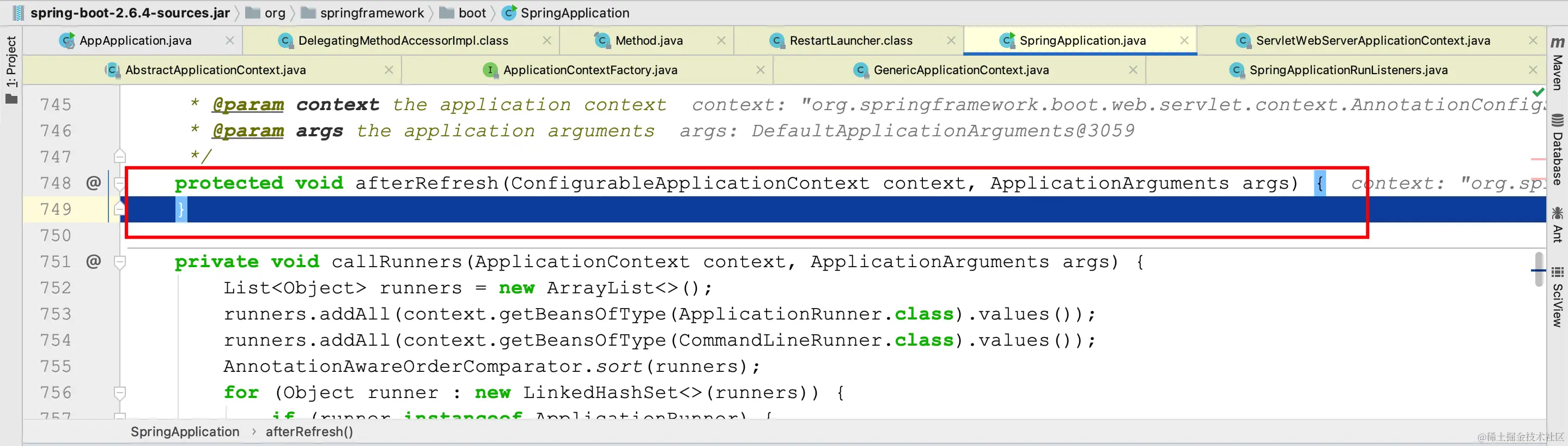Screen dimensions: 1568x446
Task: Switch to GenericApplicationContext.java tab
Action: [x=961, y=70]
